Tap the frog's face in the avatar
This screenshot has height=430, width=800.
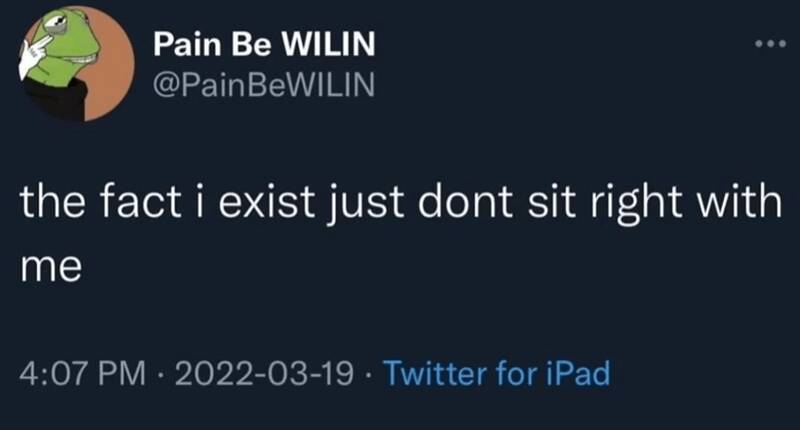tap(62, 50)
